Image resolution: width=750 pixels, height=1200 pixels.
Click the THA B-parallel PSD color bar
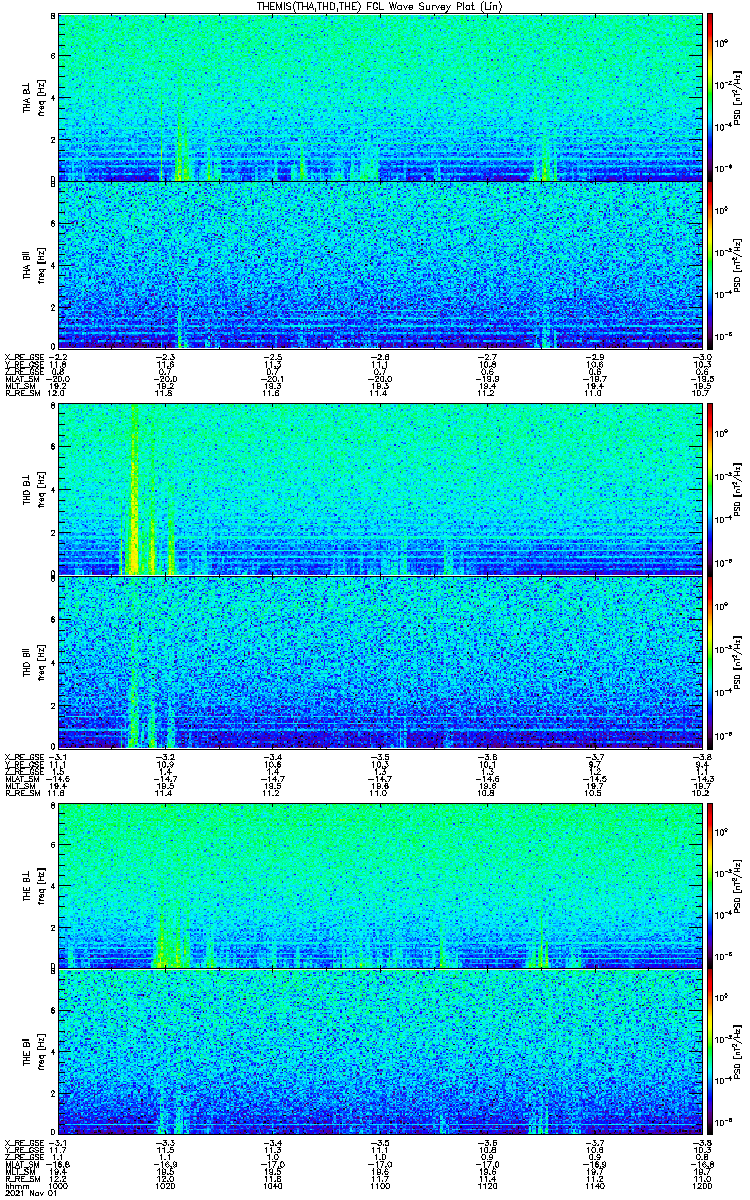click(711, 265)
